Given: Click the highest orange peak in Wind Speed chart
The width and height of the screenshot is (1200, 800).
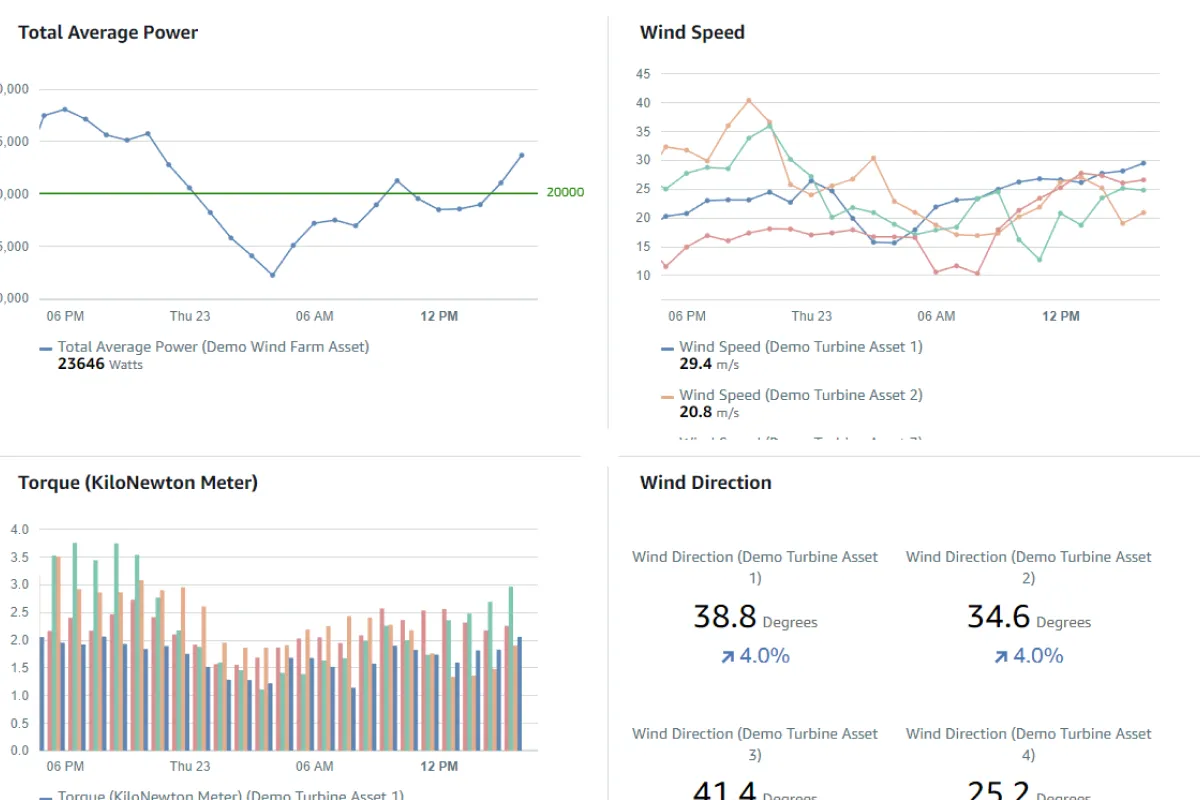Looking at the screenshot, I should pos(749,100).
